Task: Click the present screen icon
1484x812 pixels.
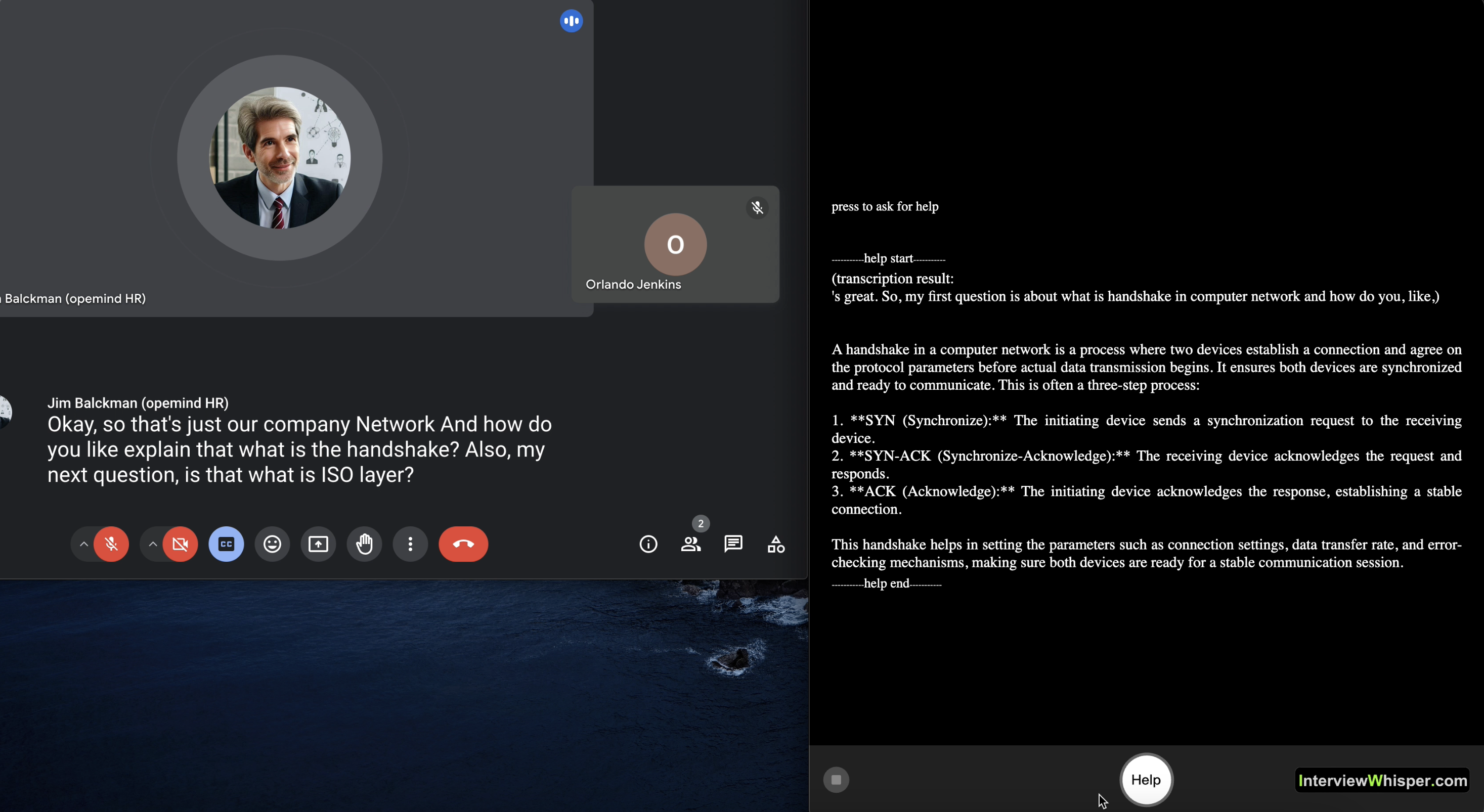Action: (x=318, y=544)
